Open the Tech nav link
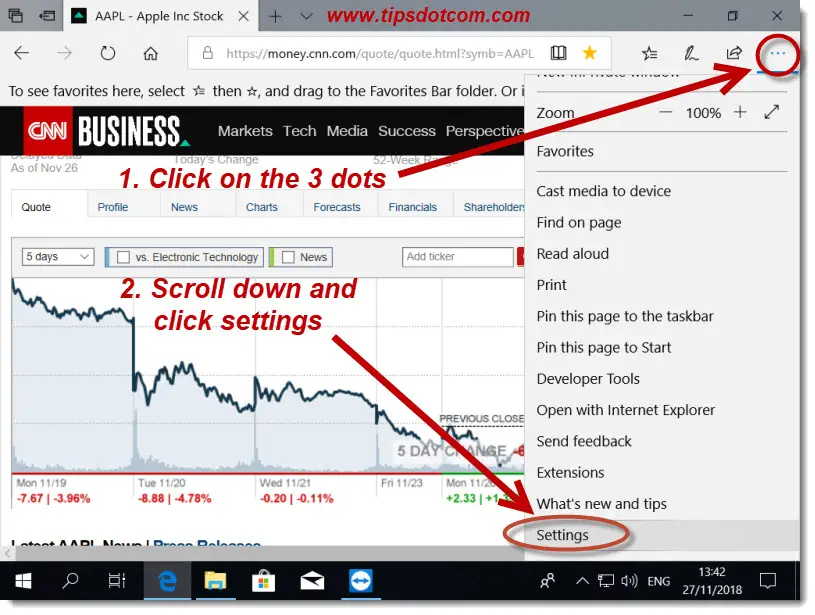 pos(299,131)
